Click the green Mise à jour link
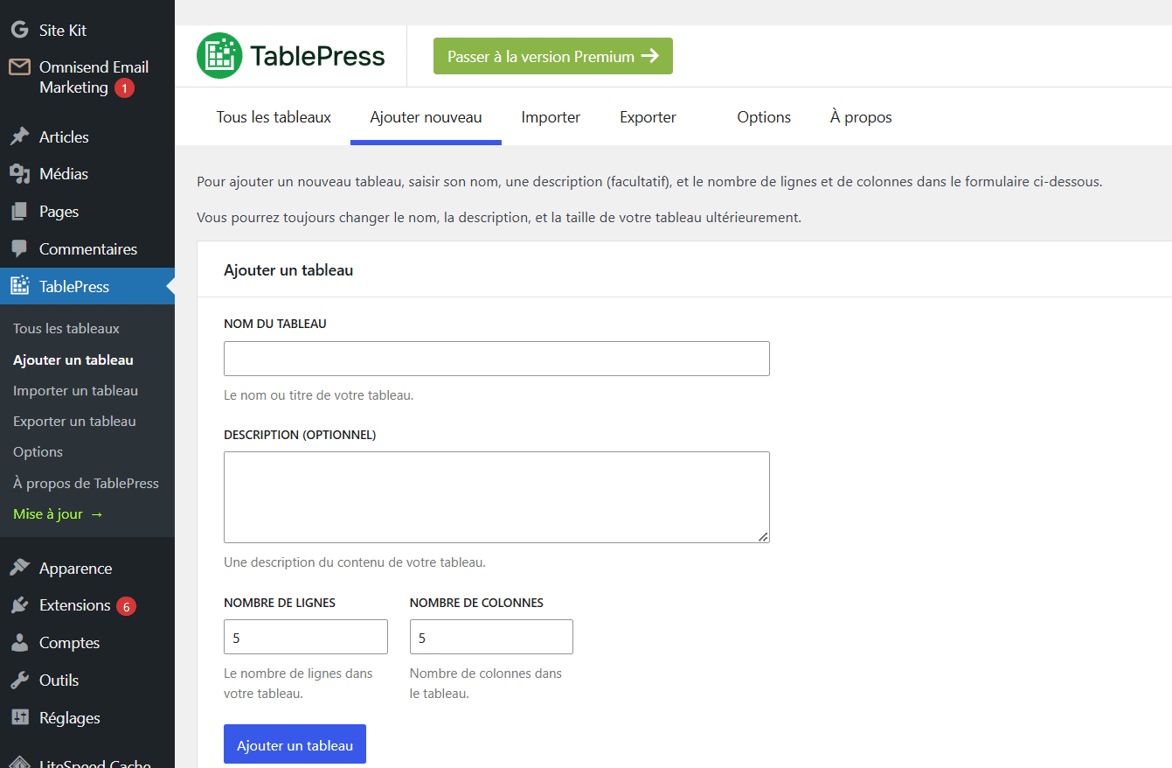Image resolution: width=1172 pixels, height=768 pixels. tap(58, 514)
